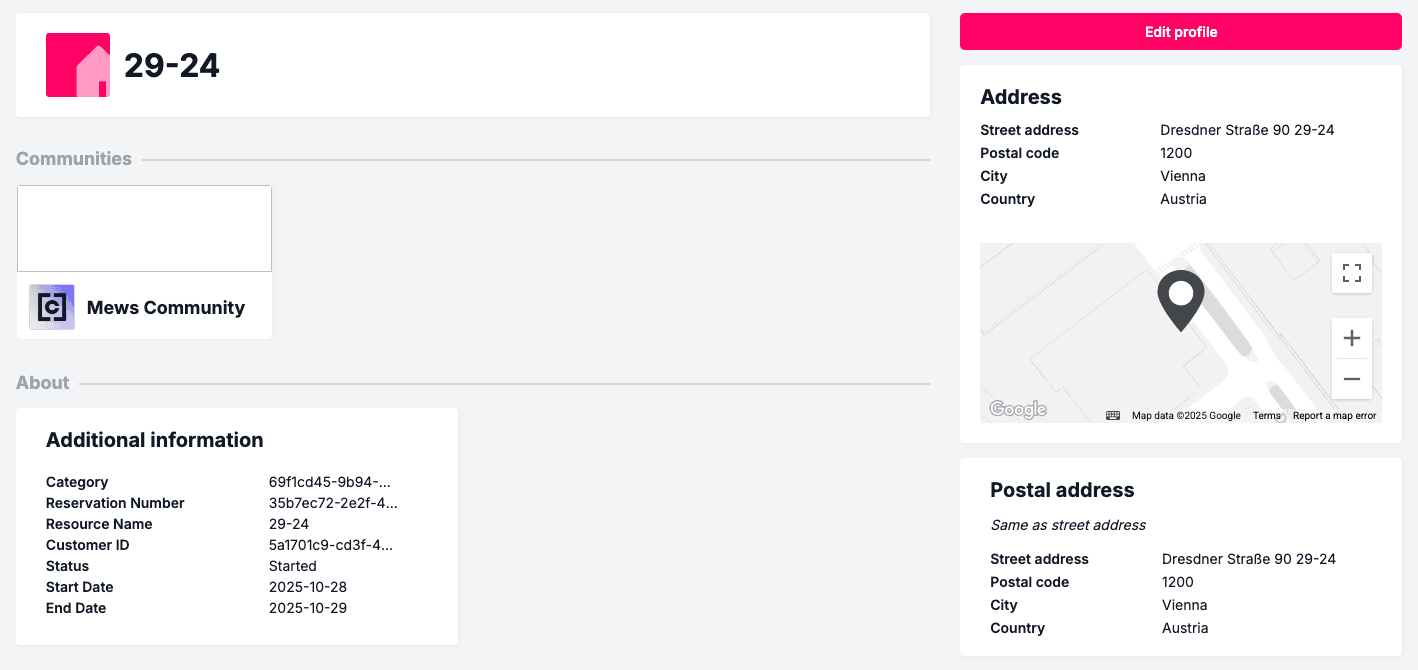The width and height of the screenshot is (1418, 670).
Task: Open the Mews Community card
Action: point(144,262)
